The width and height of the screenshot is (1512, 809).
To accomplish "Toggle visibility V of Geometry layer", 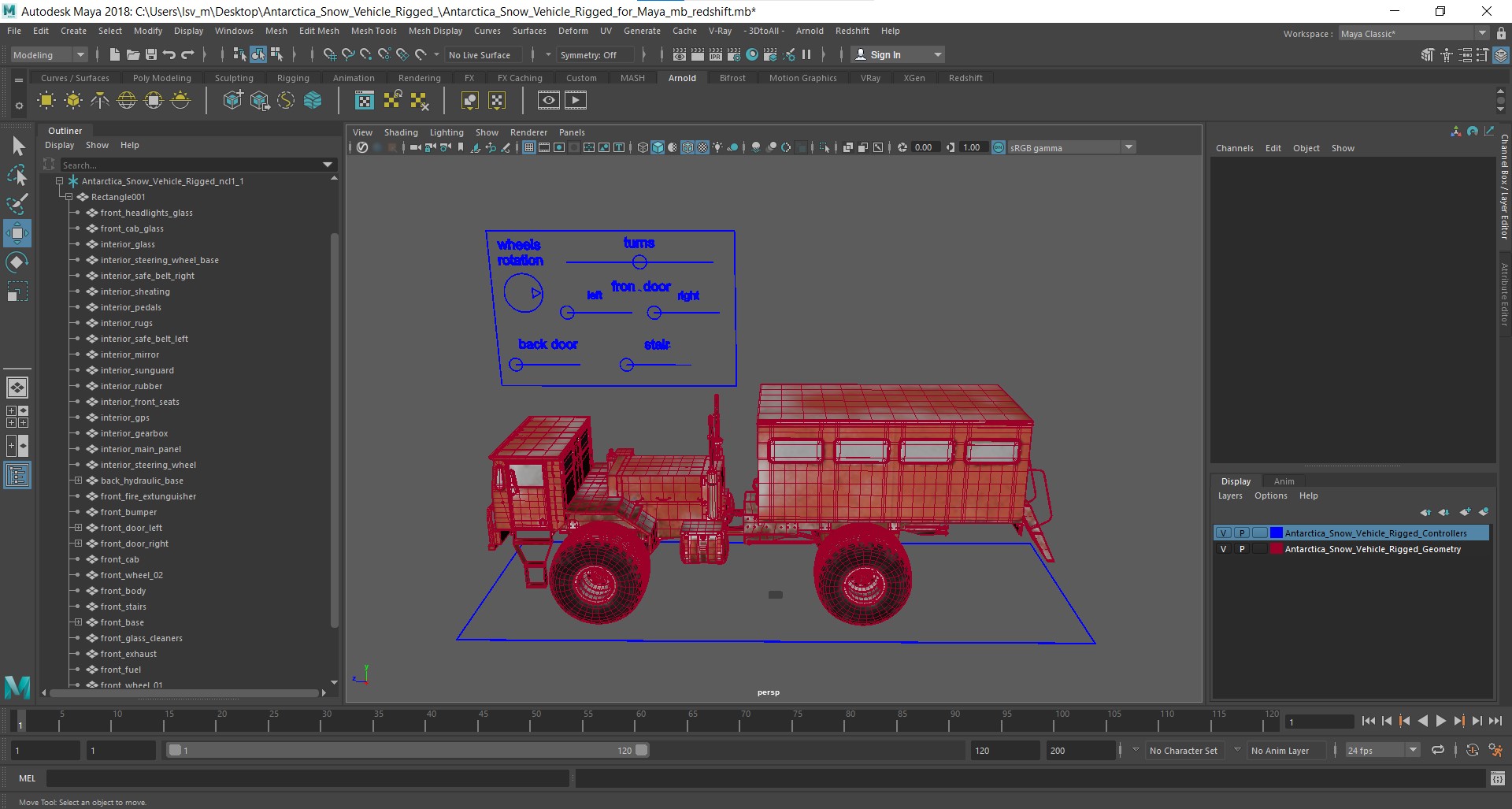I will 1223,549.
